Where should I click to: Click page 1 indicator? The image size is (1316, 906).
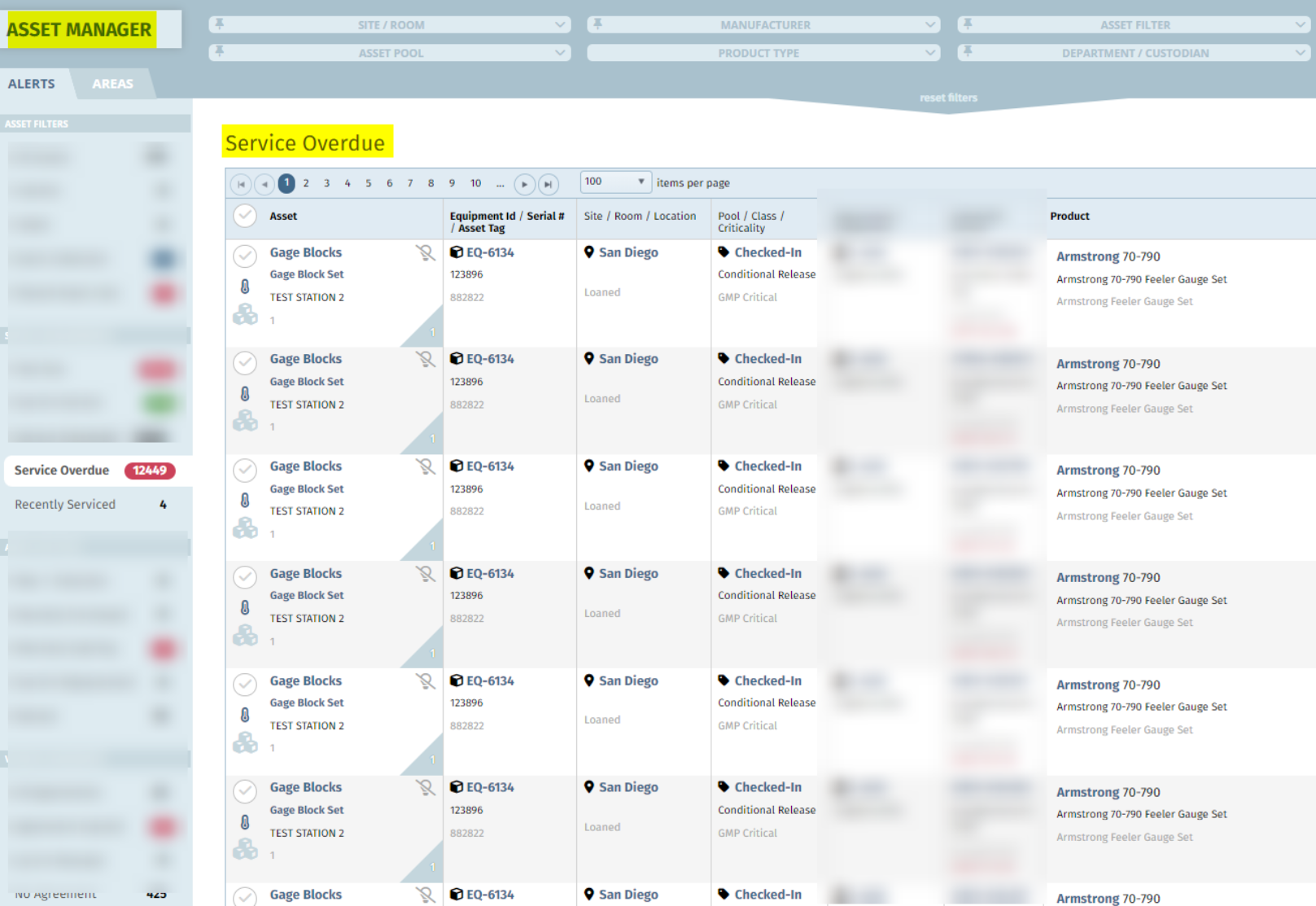click(x=286, y=183)
